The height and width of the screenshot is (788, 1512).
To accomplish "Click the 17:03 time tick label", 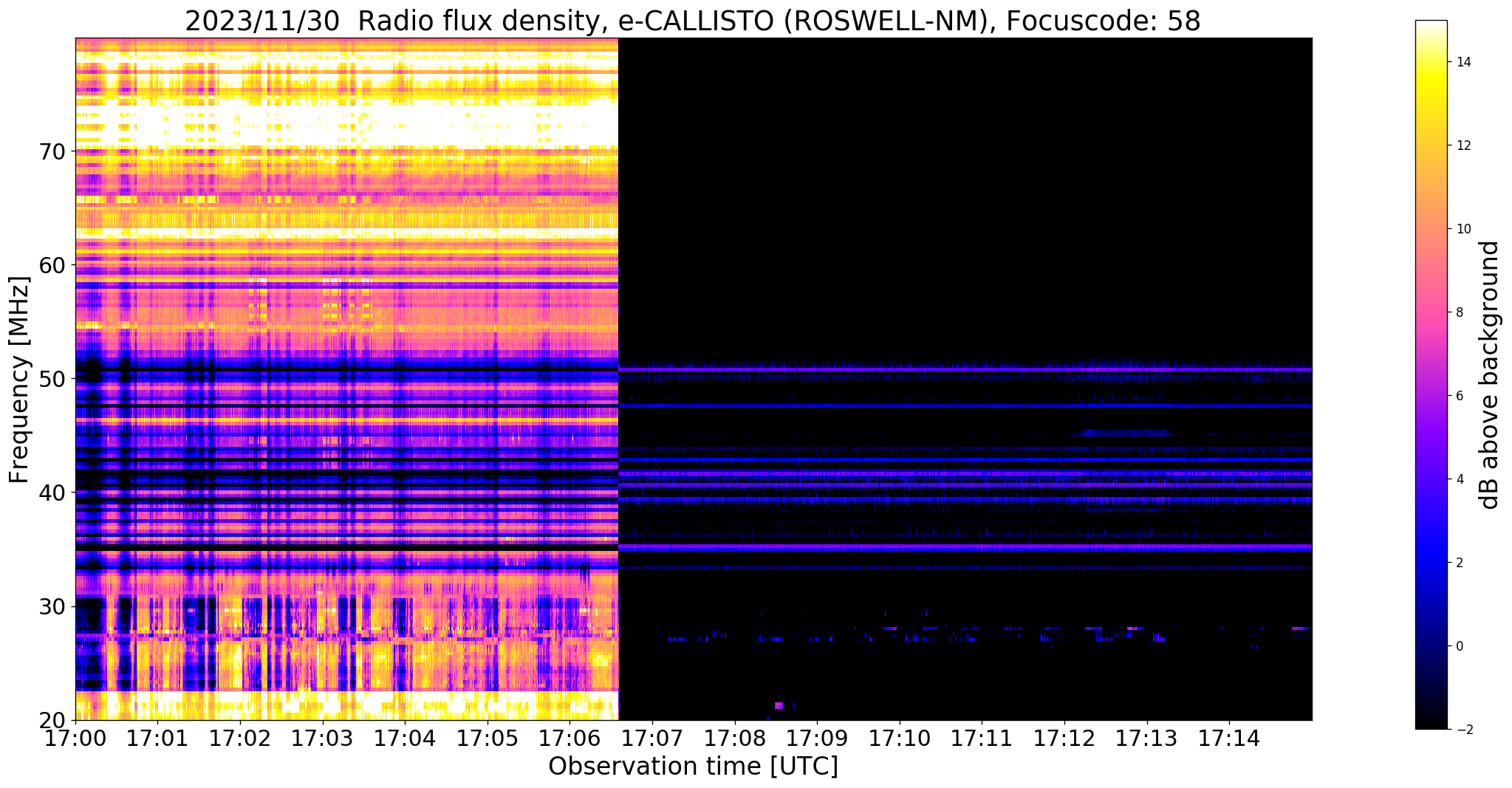I will click(x=323, y=737).
